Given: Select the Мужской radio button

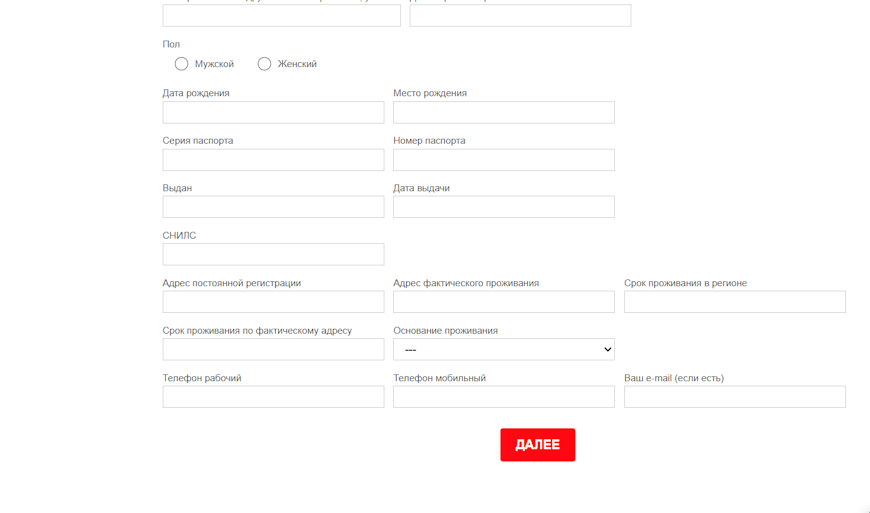Looking at the screenshot, I should [181, 64].
